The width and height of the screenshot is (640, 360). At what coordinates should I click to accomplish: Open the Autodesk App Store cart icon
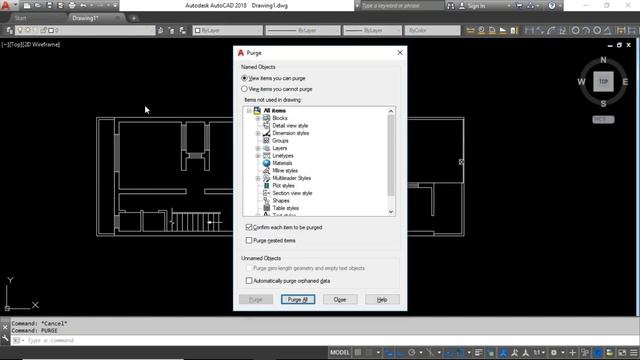[x=519, y=6]
